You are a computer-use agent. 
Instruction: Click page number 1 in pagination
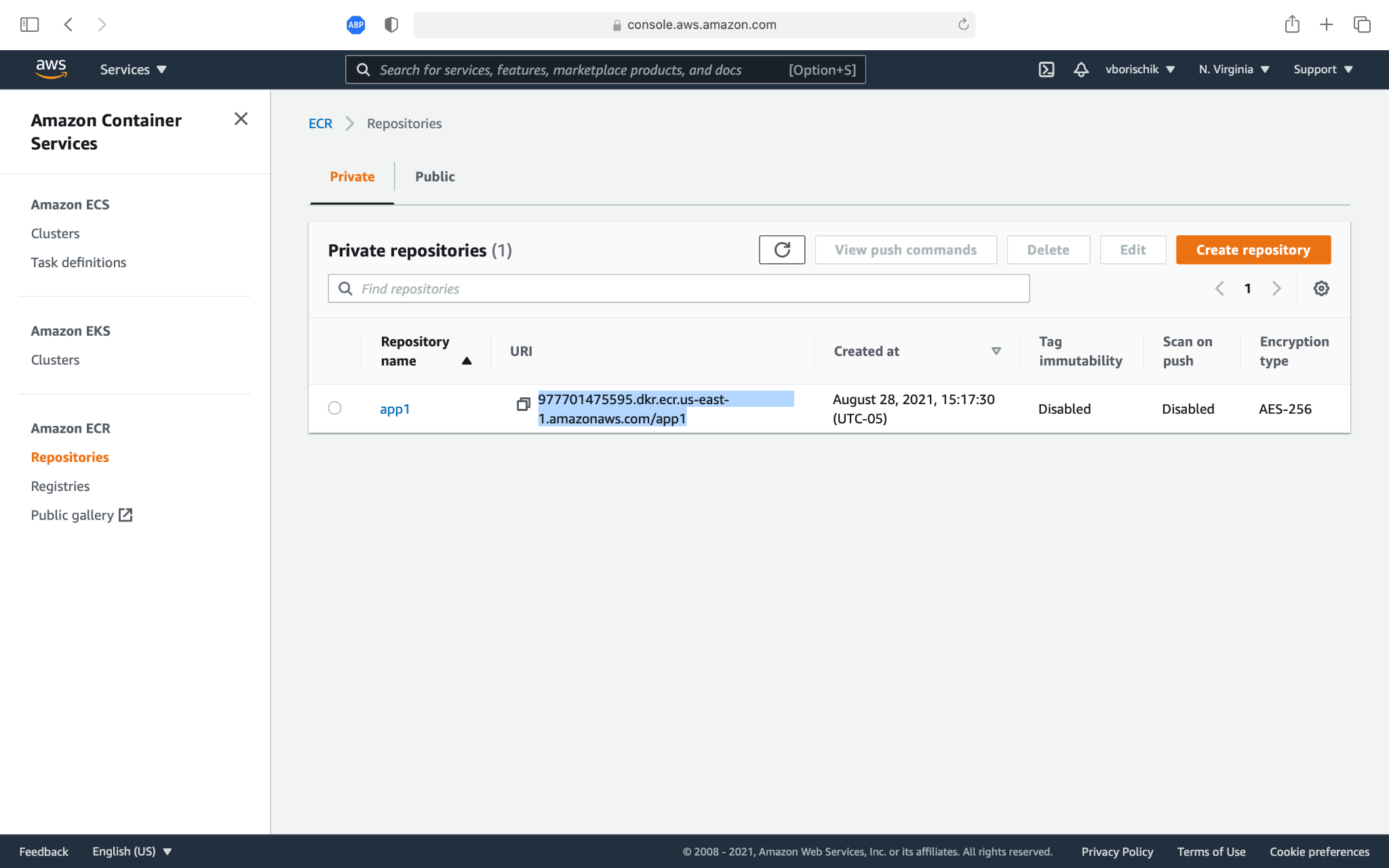click(x=1247, y=288)
